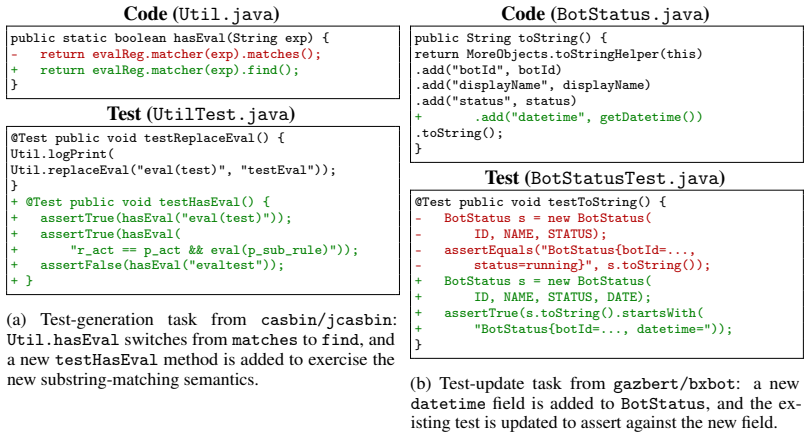Click caption (b) mentioning gazbert/bxbot
The width and height of the screenshot is (810, 438).
click(x=605, y=403)
